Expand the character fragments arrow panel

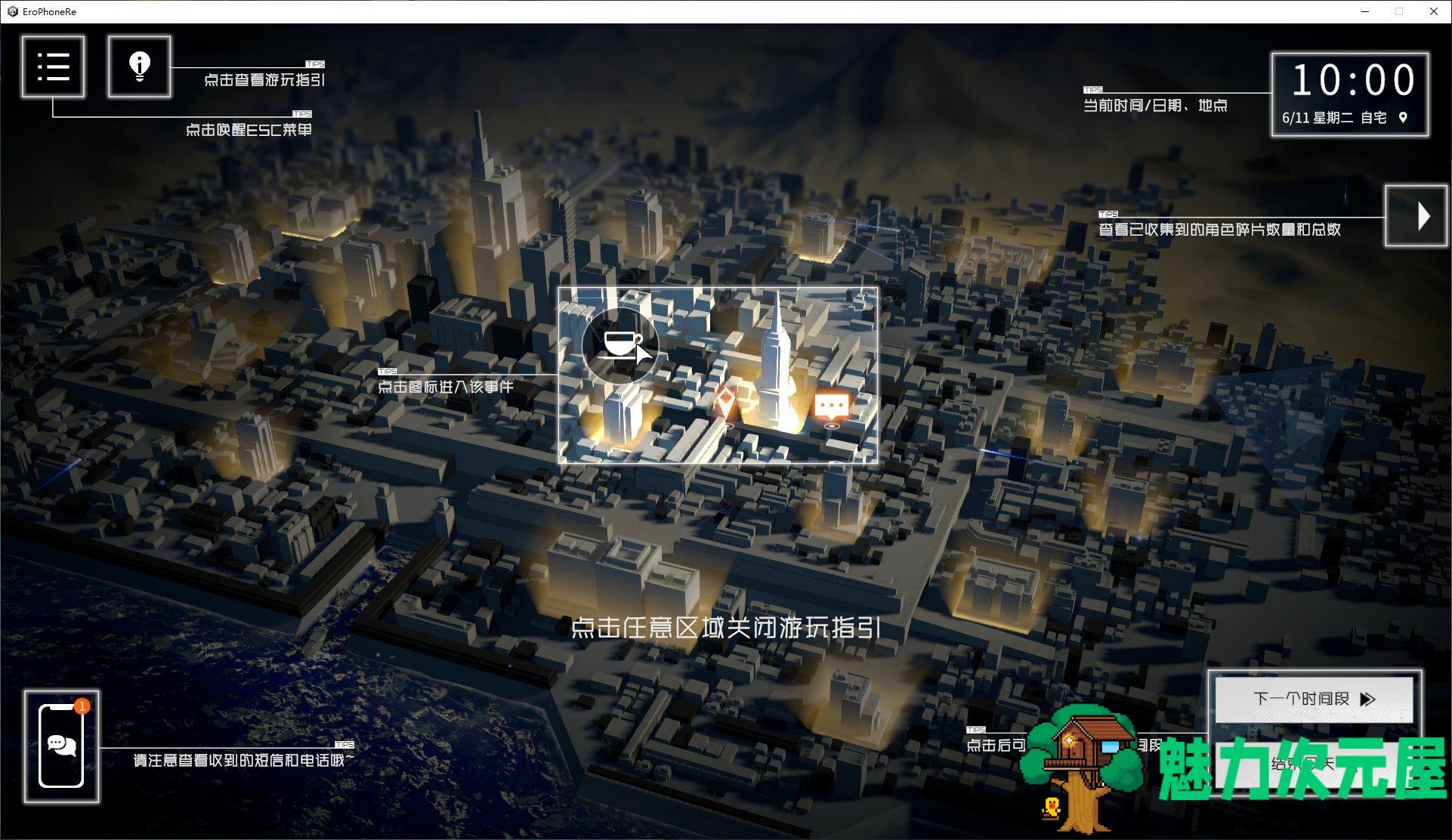(x=1416, y=216)
